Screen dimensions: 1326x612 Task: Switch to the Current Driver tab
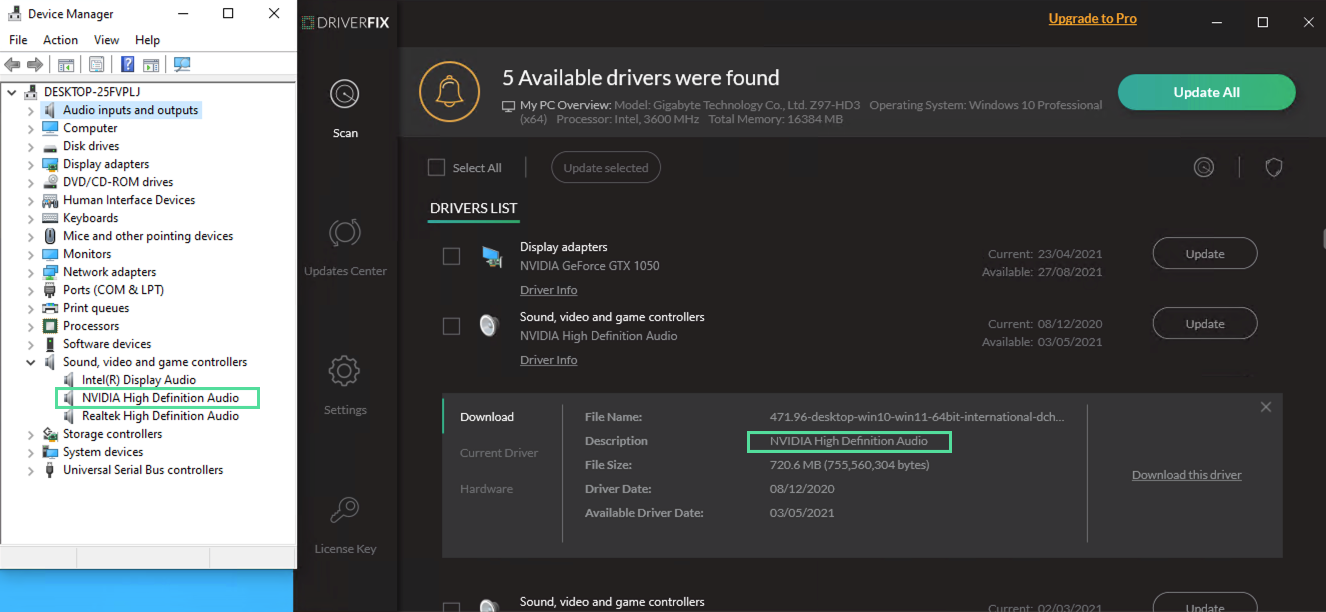click(499, 453)
